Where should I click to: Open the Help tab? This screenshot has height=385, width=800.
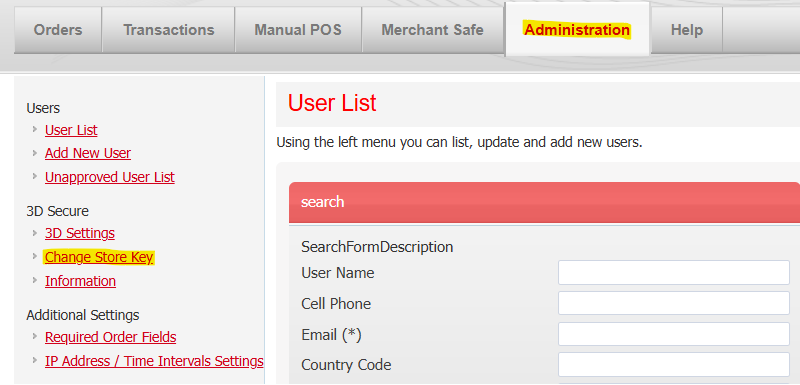coord(687,30)
